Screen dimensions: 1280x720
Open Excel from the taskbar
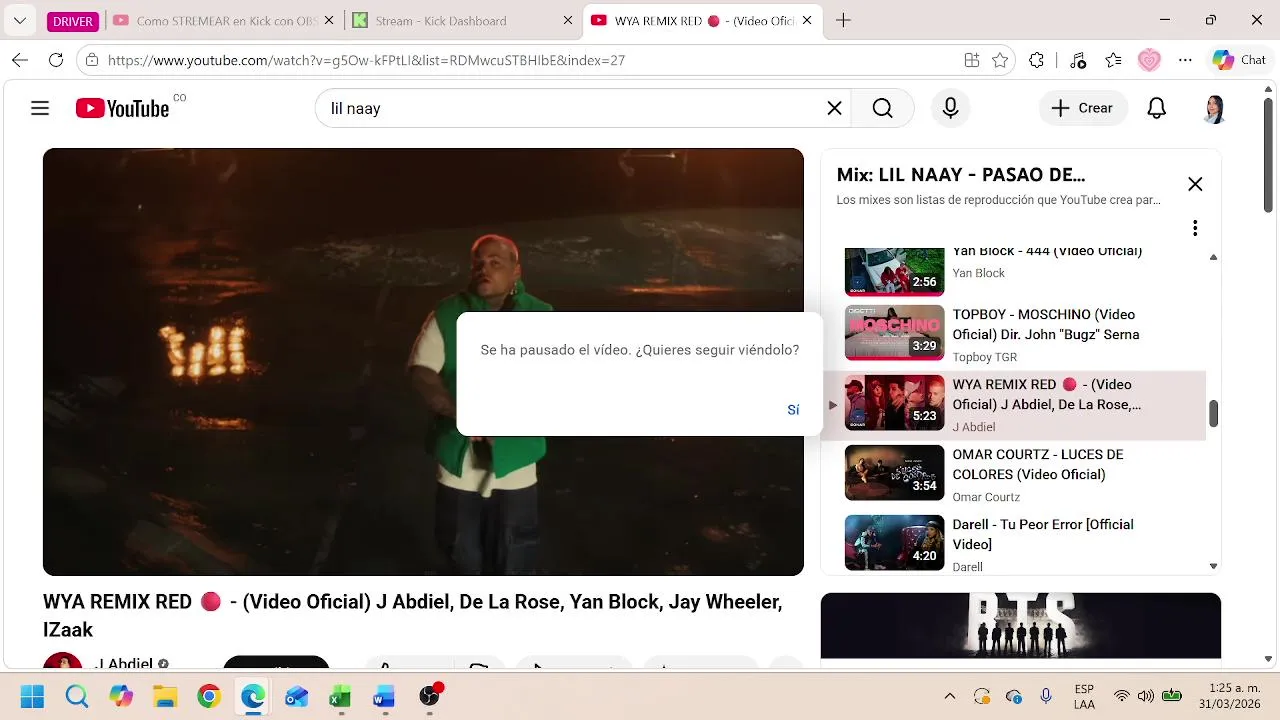pos(341,696)
